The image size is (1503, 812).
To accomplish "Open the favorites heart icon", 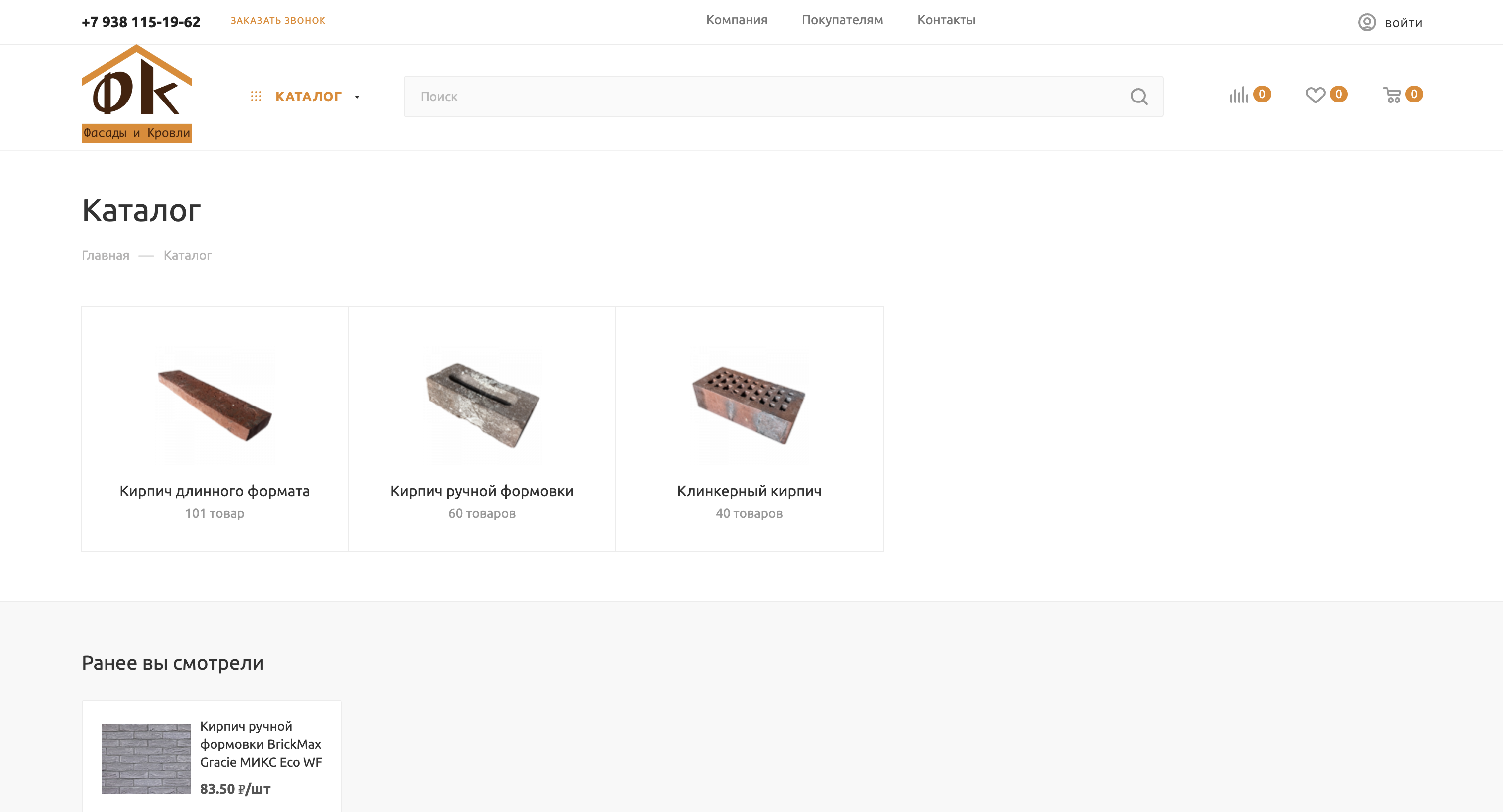I will [1315, 95].
